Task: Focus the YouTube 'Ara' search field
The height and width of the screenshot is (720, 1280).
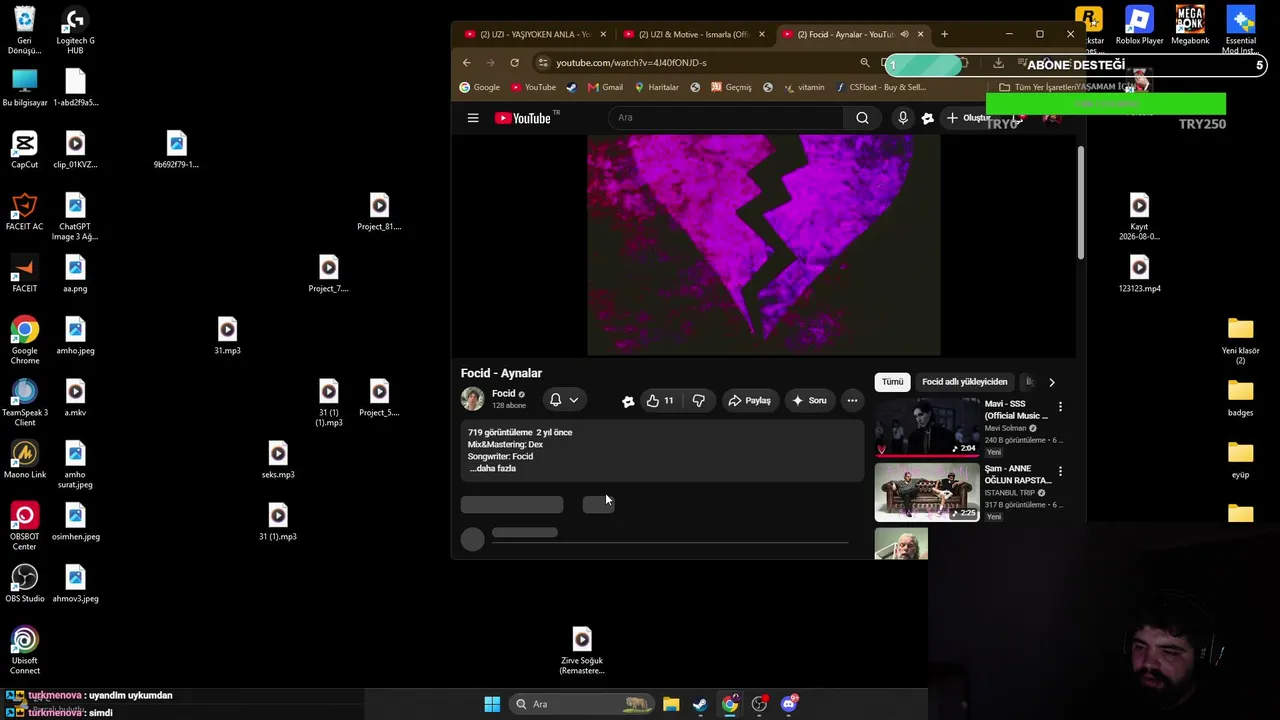Action: [725, 118]
